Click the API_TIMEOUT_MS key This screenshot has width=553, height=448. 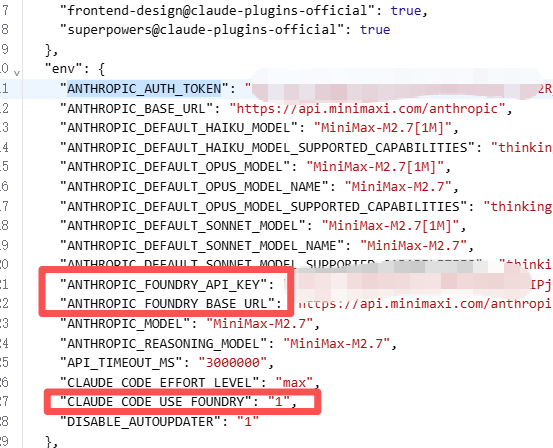click(x=121, y=363)
